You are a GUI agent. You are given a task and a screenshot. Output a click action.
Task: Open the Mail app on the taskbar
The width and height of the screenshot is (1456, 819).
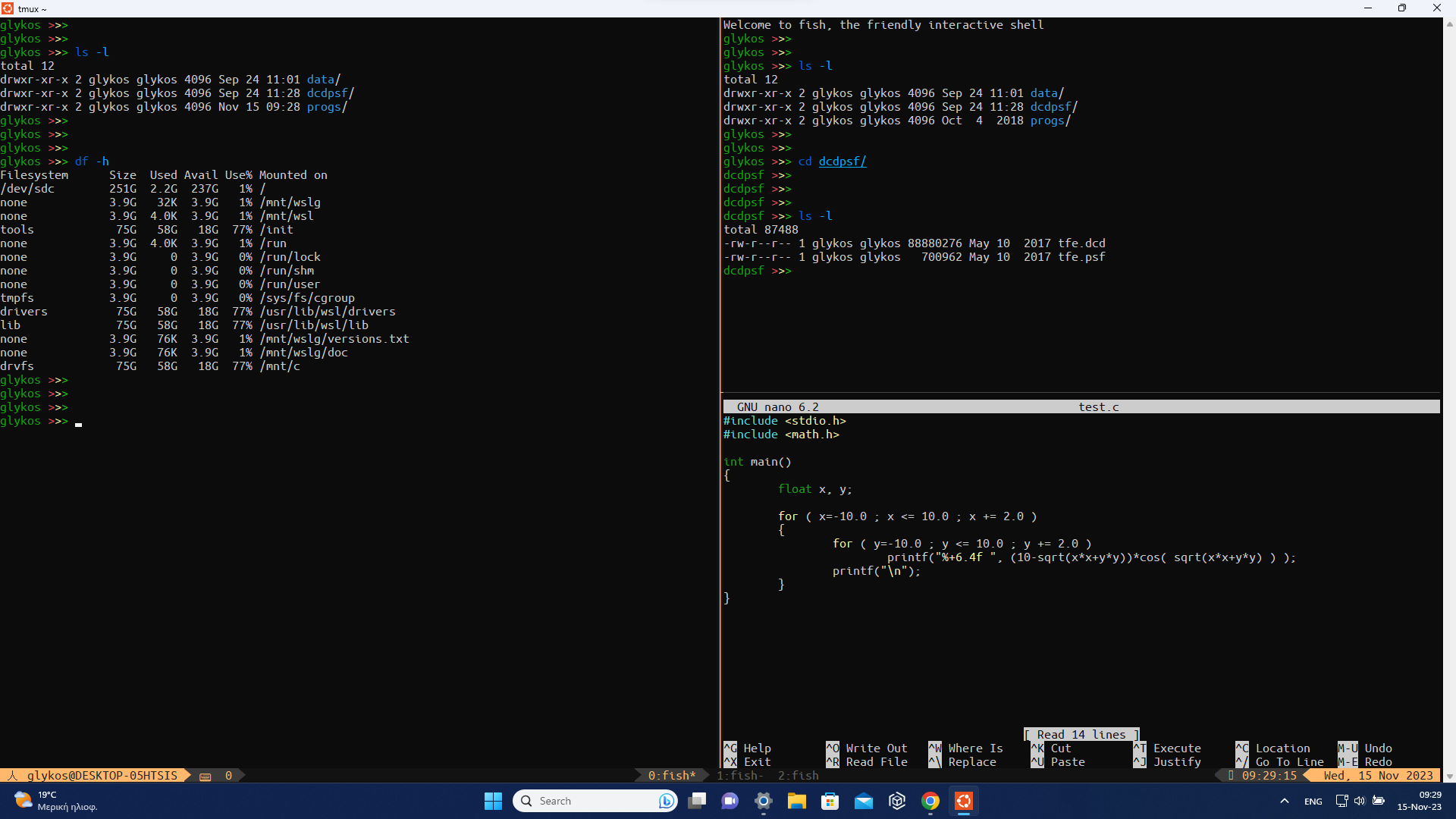pyautogui.click(x=864, y=801)
